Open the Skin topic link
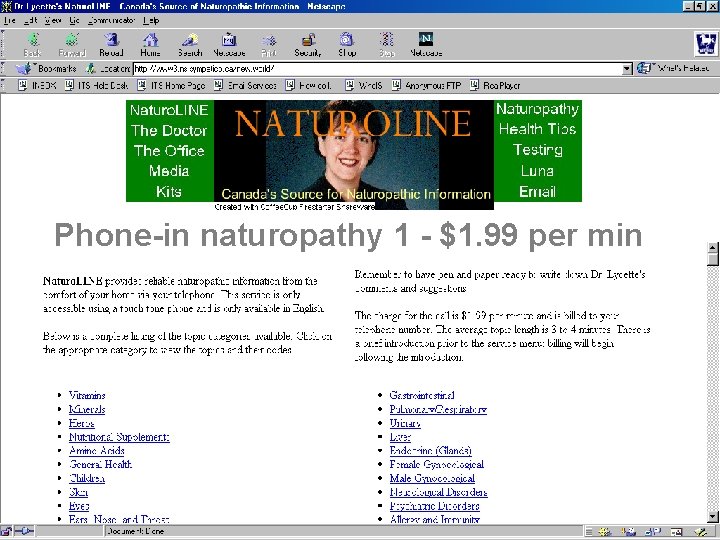This screenshot has height=540, width=720. [79, 492]
